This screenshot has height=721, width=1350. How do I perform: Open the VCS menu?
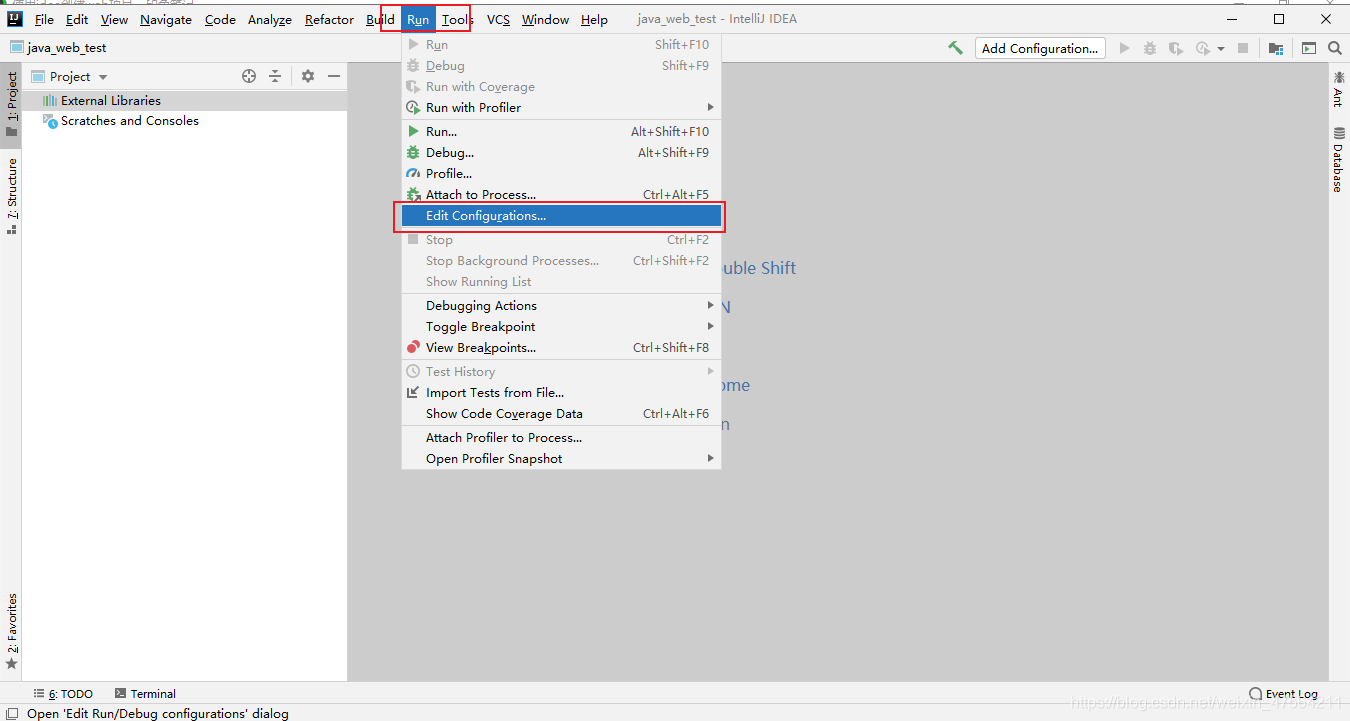(498, 19)
